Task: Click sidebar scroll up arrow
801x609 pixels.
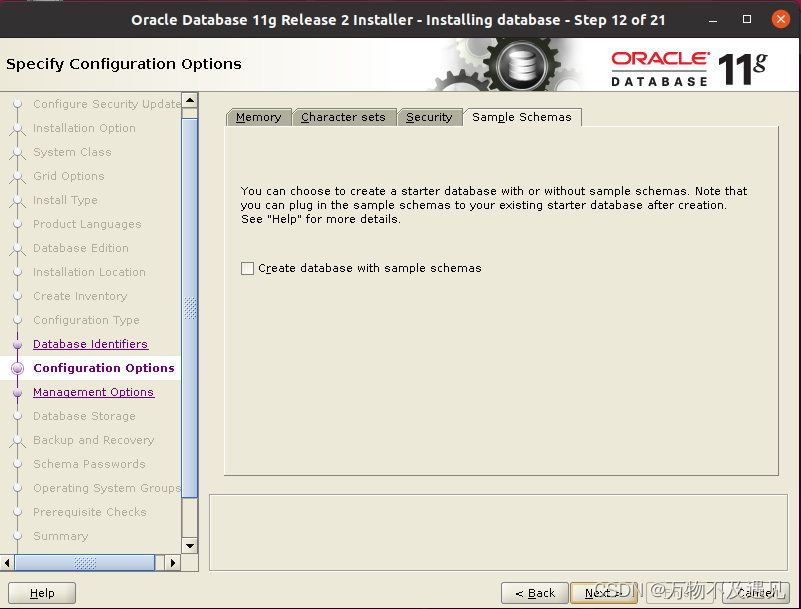Action: pyautogui.click(x=190, y=100)
